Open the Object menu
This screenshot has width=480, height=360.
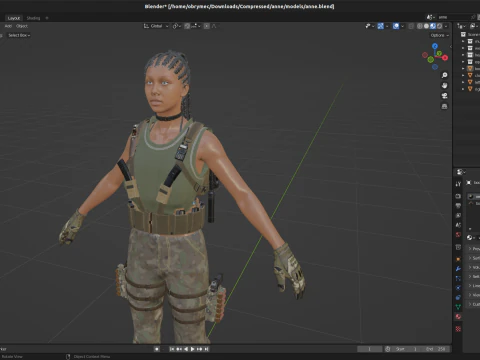22,26
